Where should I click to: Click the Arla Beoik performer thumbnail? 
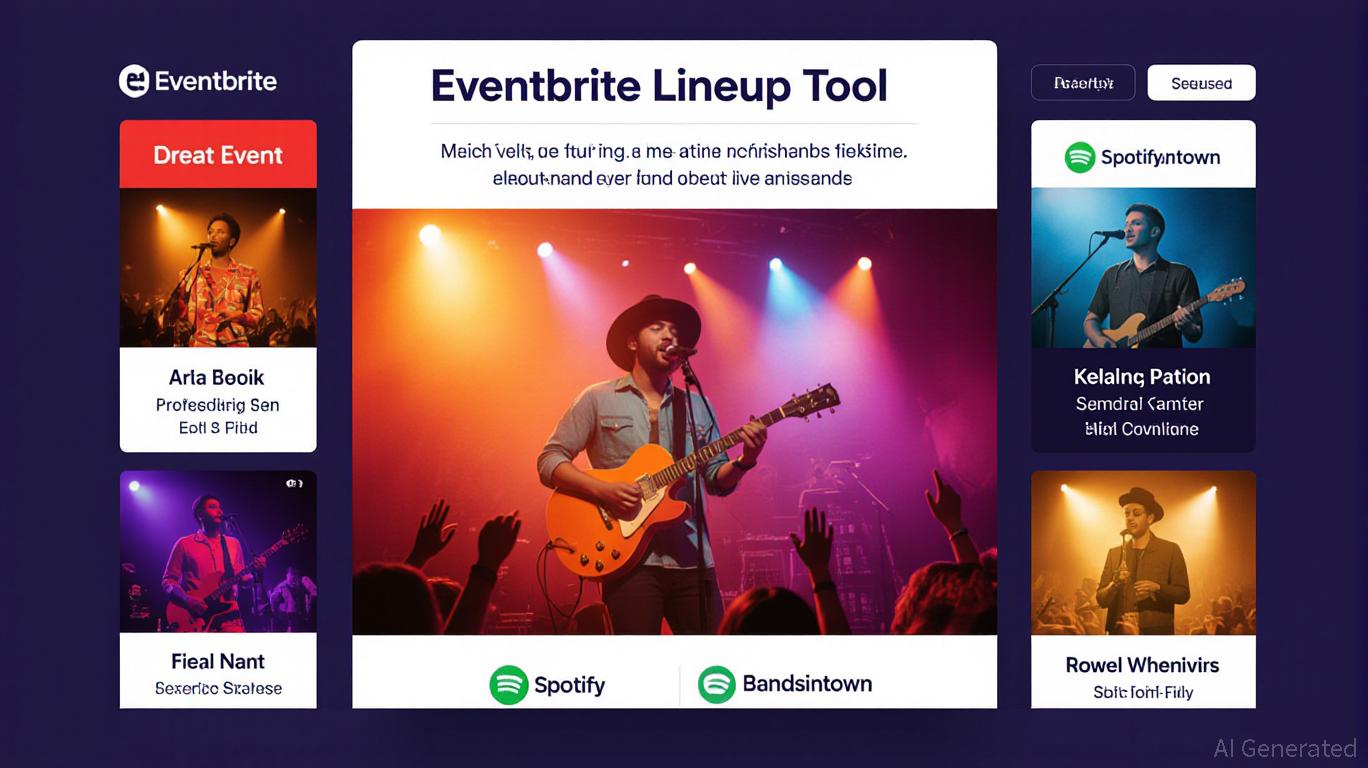(218, 267)
